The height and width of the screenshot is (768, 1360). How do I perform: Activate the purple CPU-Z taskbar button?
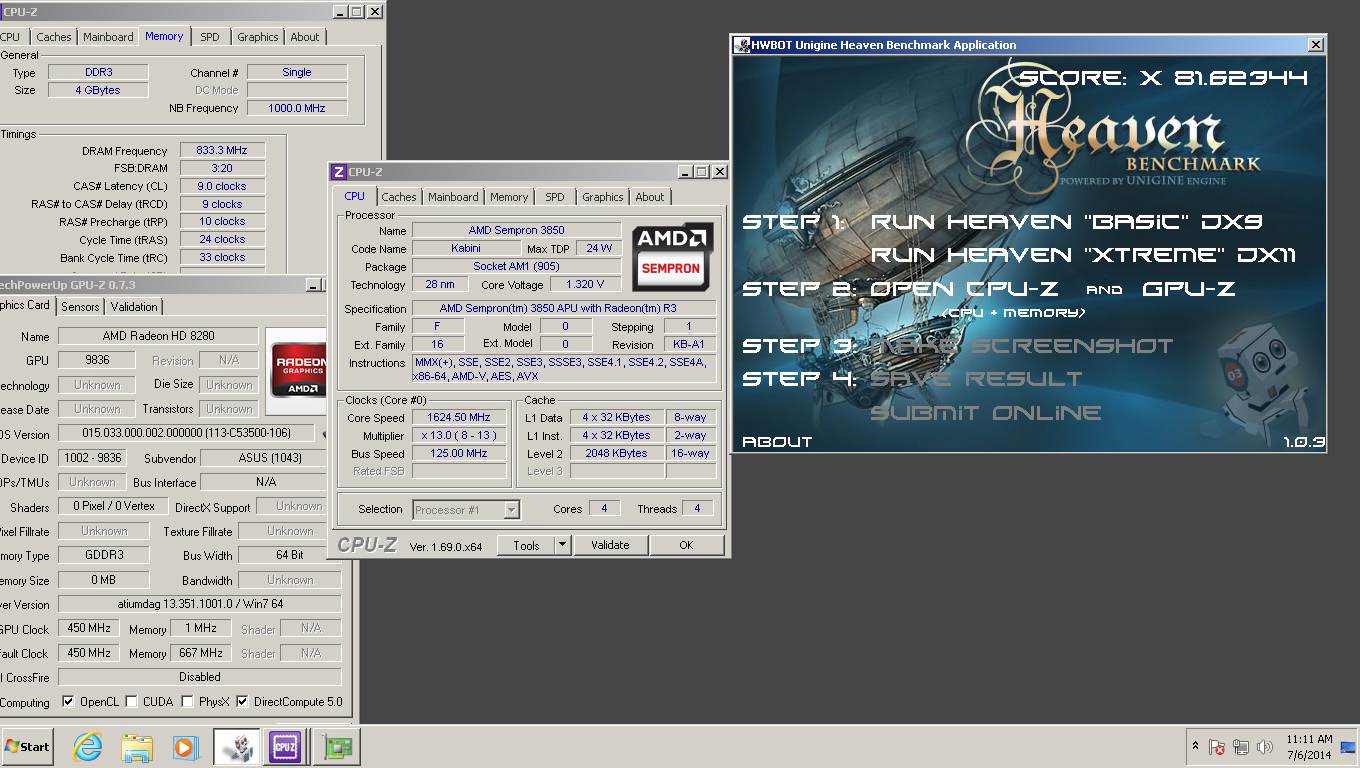click(x=285, y=747)
